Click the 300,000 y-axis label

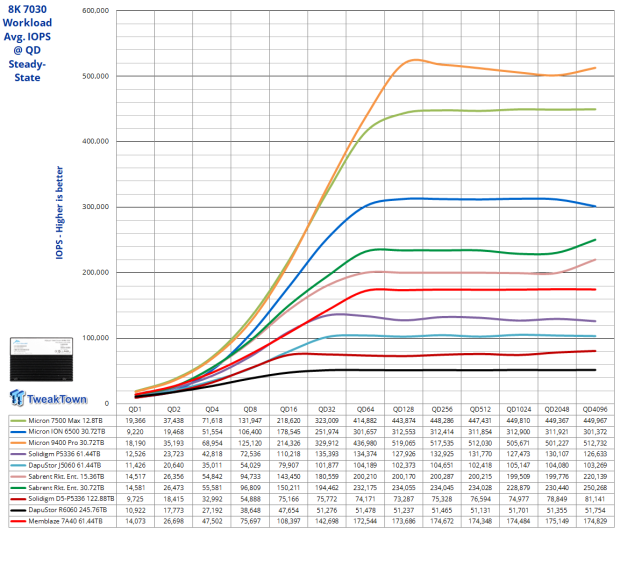(96, 207)
